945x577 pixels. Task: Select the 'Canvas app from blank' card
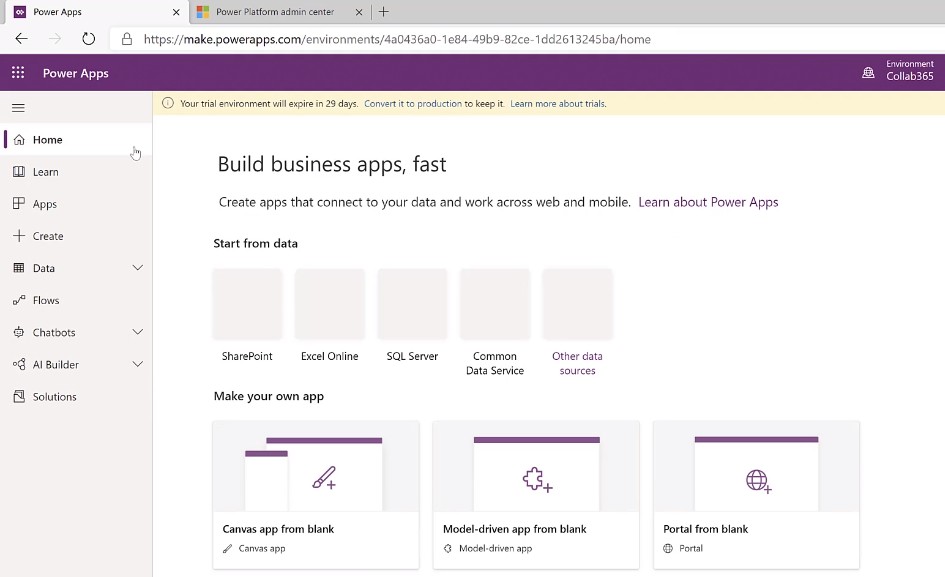pyautogui.click(x=316, y=495)
